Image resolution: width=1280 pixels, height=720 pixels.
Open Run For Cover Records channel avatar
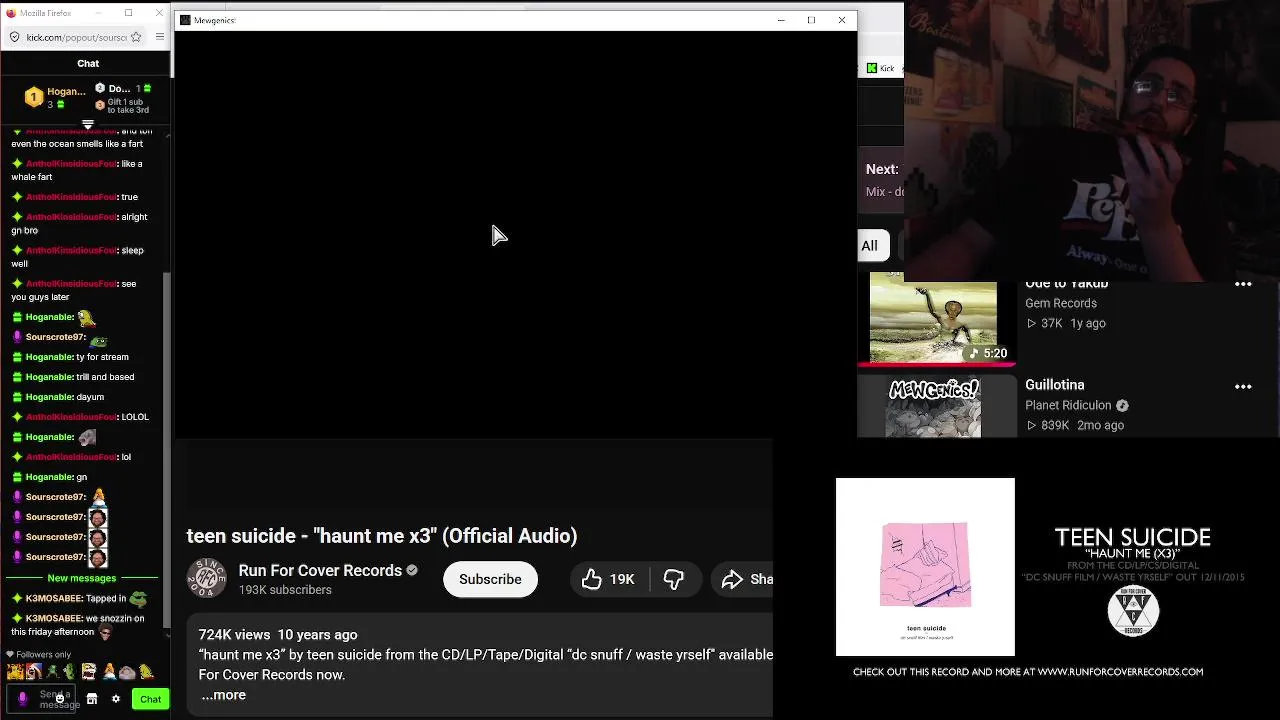(206, 579)
